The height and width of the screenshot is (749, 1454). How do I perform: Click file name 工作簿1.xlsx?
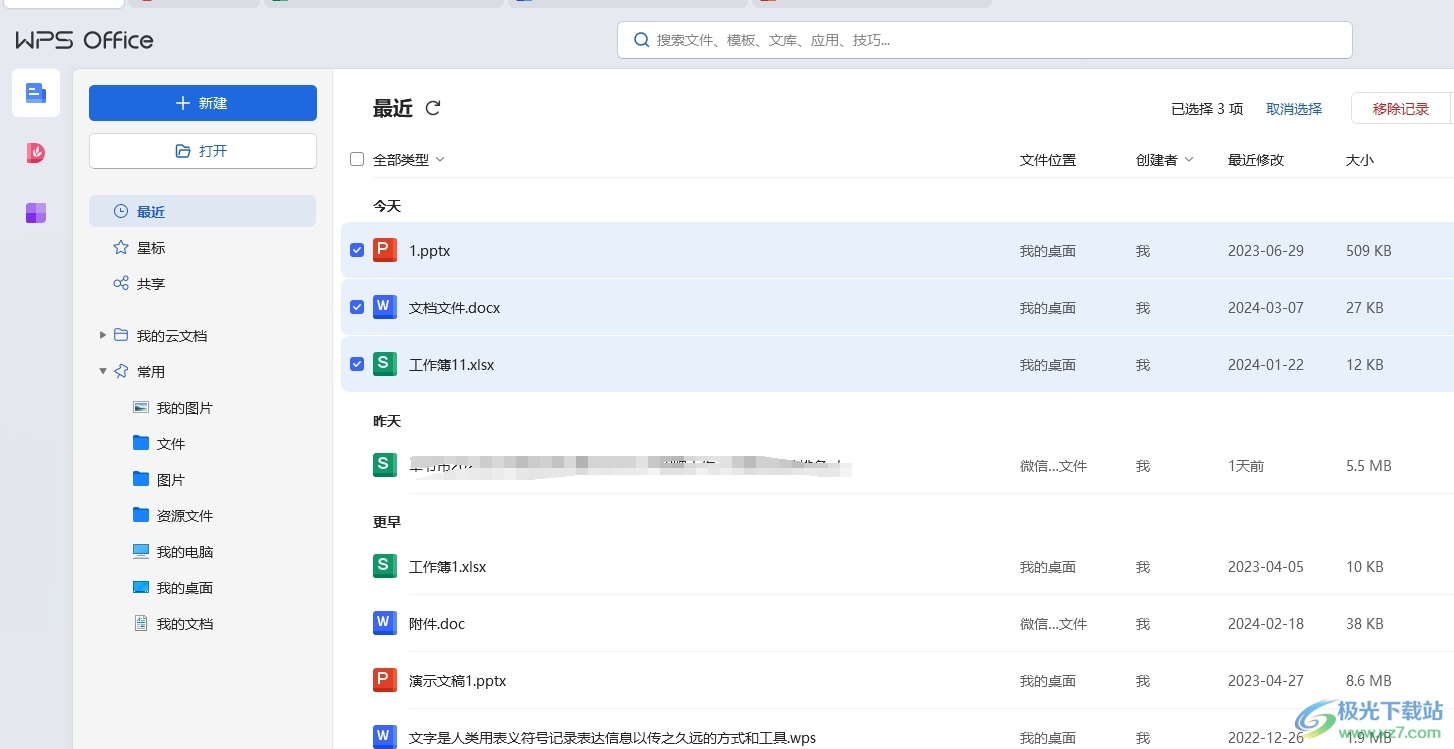[448, 567]
